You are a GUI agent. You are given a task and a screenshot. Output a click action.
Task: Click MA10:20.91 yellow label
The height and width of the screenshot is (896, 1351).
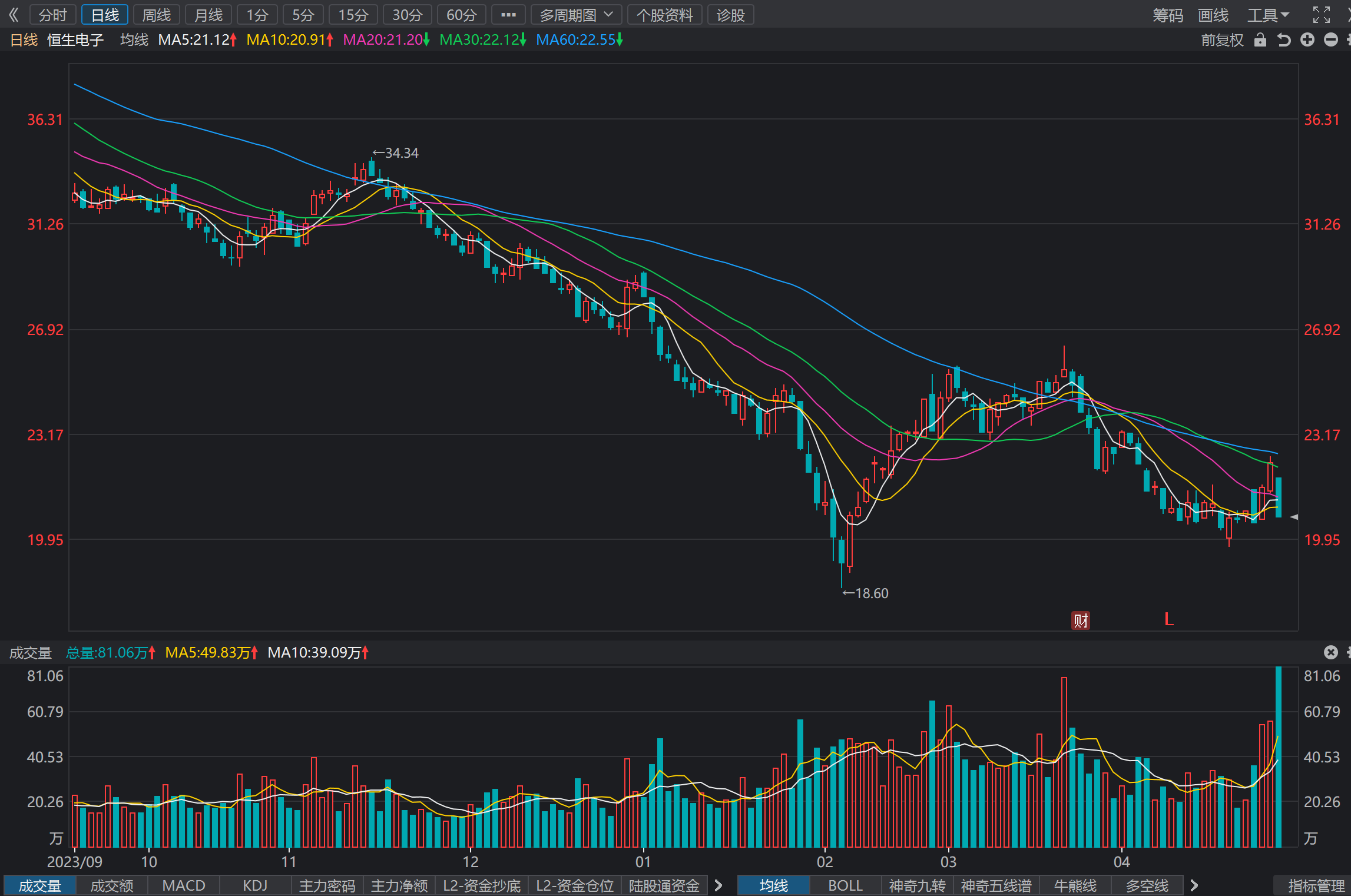290,39
